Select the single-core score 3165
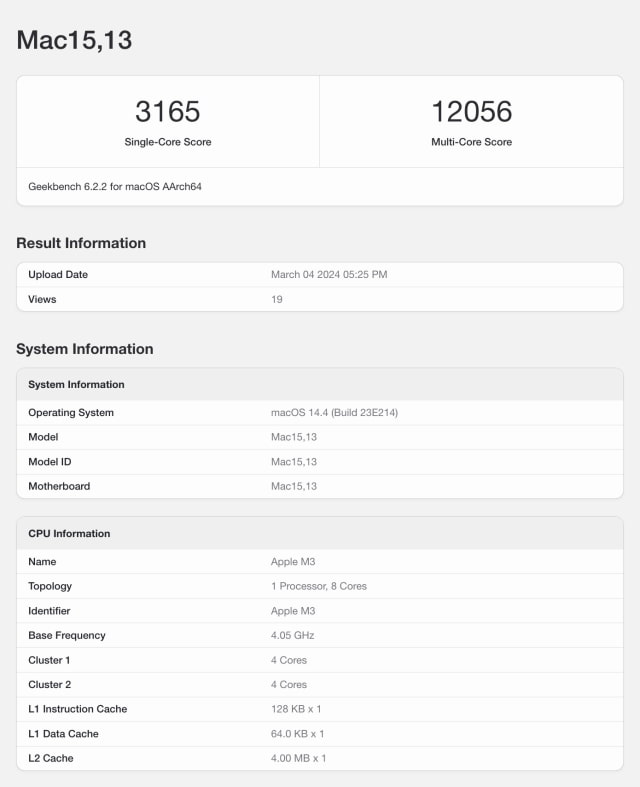Screen dimensions: 640x787 tap(168, 111)
